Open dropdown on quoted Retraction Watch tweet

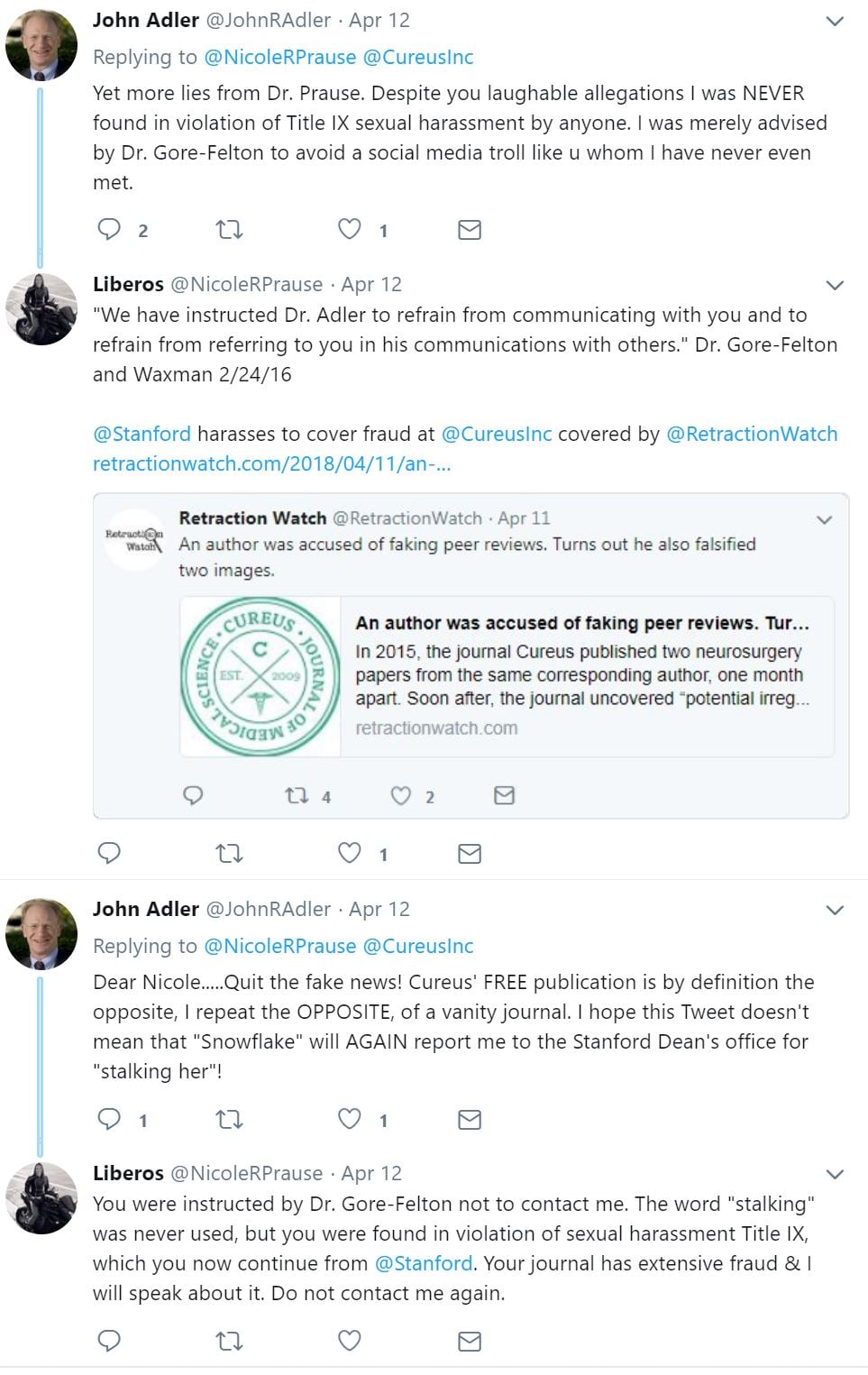point(824,519)
